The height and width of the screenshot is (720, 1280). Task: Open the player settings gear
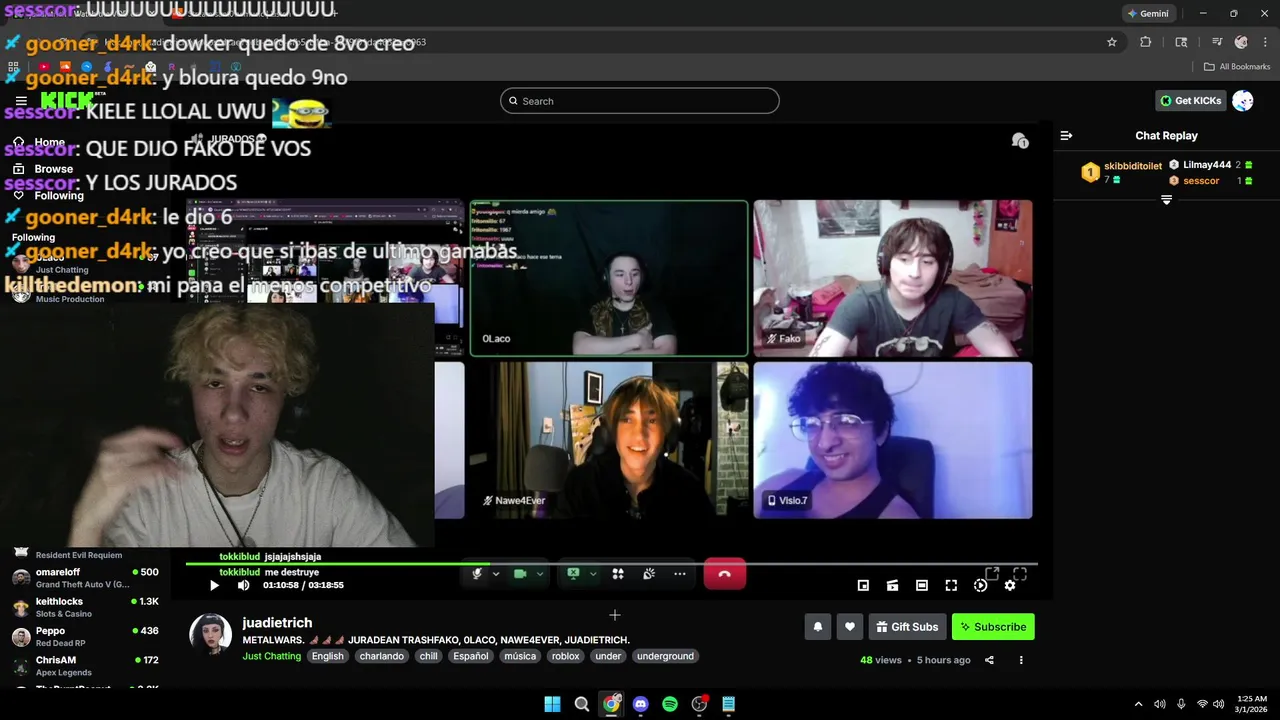click(1010, 585)
